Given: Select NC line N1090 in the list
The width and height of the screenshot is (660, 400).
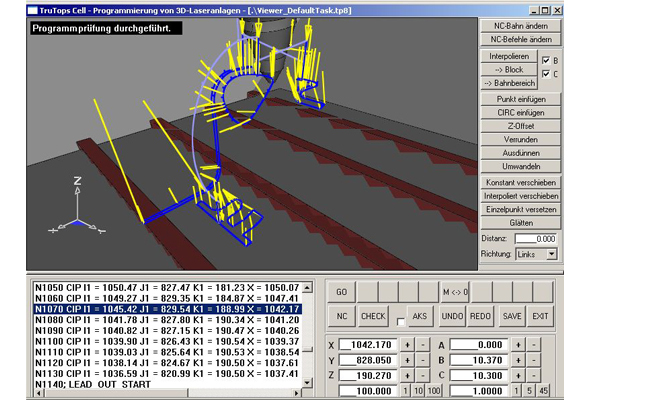Looking at the screenshot, I should (x=160, y=330).
